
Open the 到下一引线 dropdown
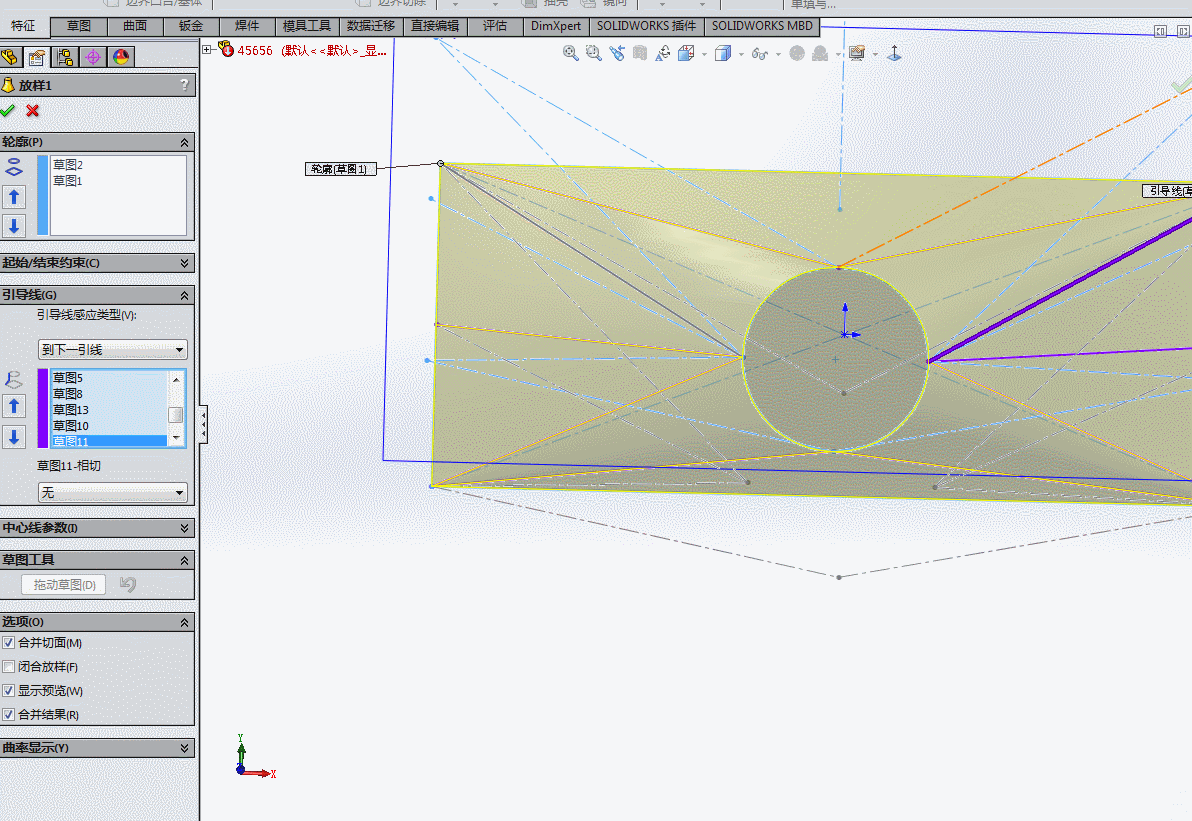pyautogui.click(x=113, y=350)
